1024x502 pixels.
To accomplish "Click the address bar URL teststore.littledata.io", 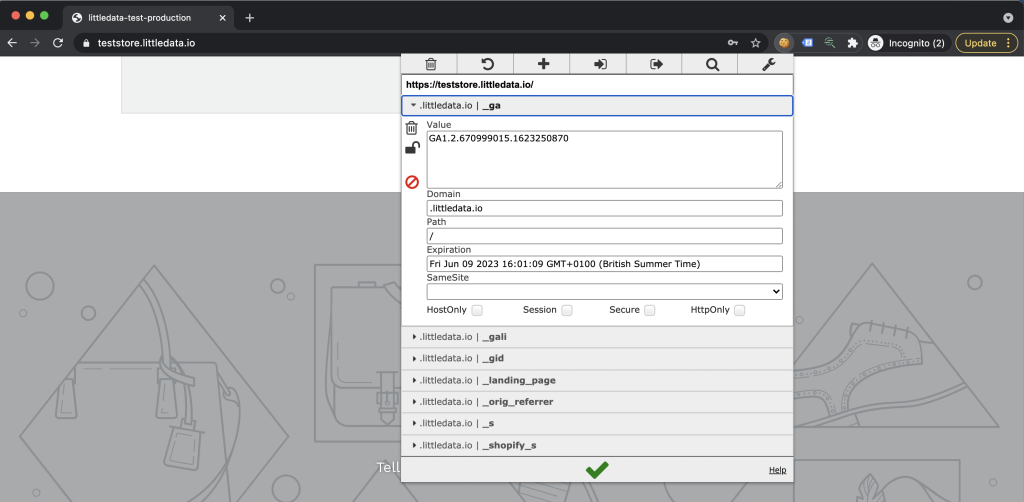I will tap(146, 43).
